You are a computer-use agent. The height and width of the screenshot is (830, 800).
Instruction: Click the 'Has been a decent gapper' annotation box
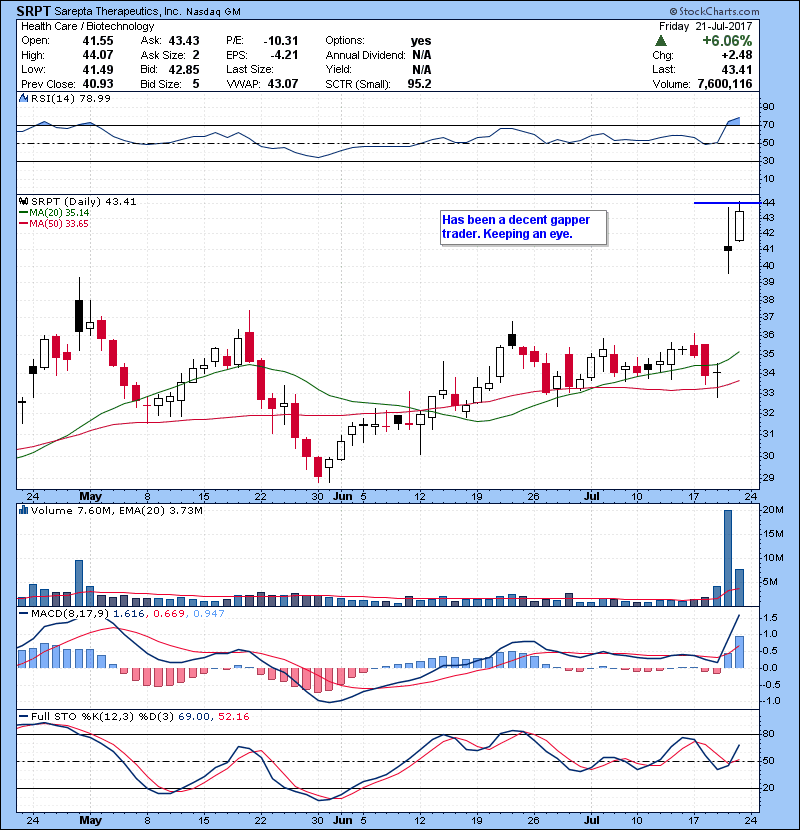(x=524, y=228)
